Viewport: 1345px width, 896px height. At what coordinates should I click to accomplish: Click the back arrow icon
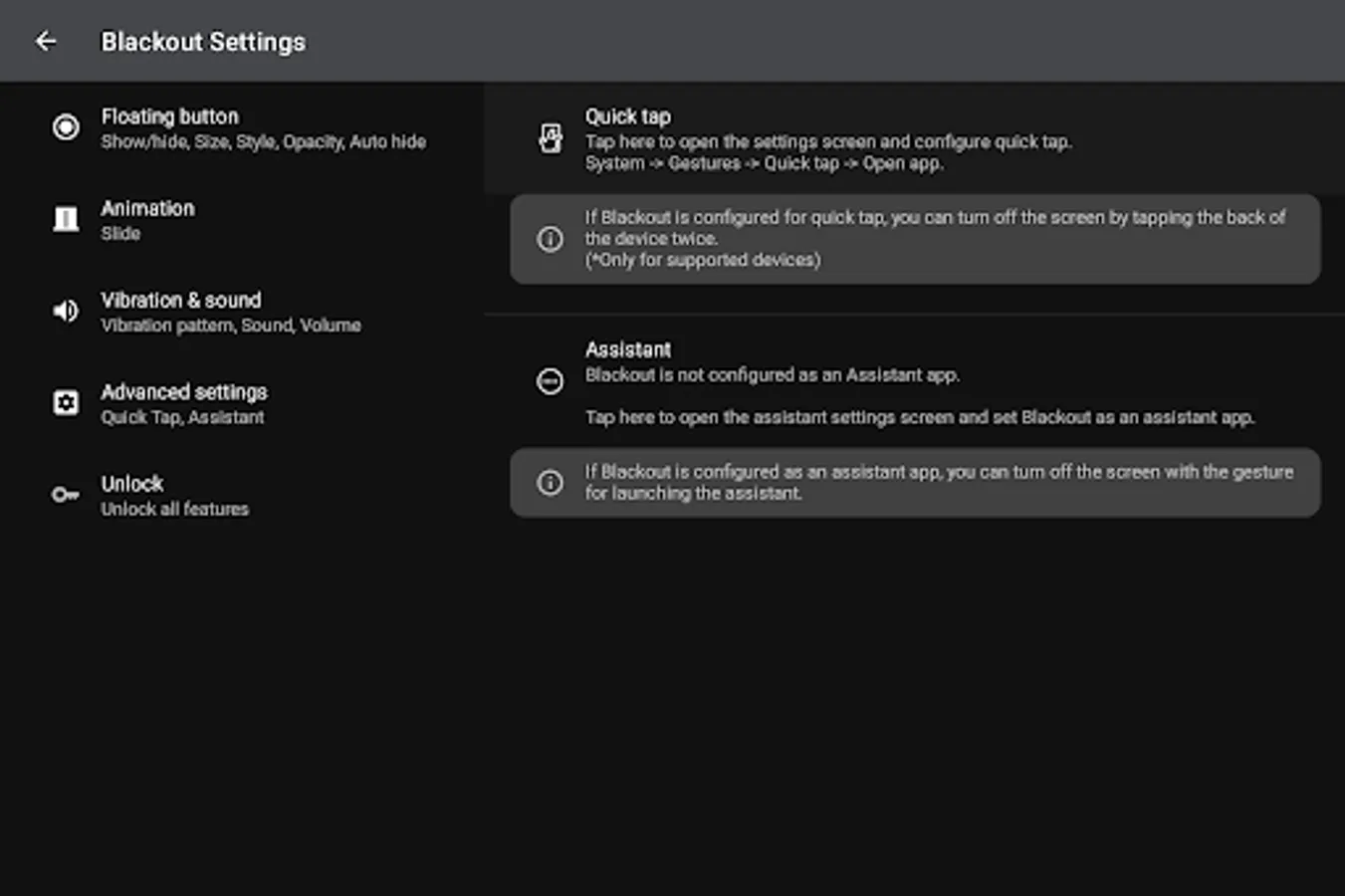pos(46,41)
